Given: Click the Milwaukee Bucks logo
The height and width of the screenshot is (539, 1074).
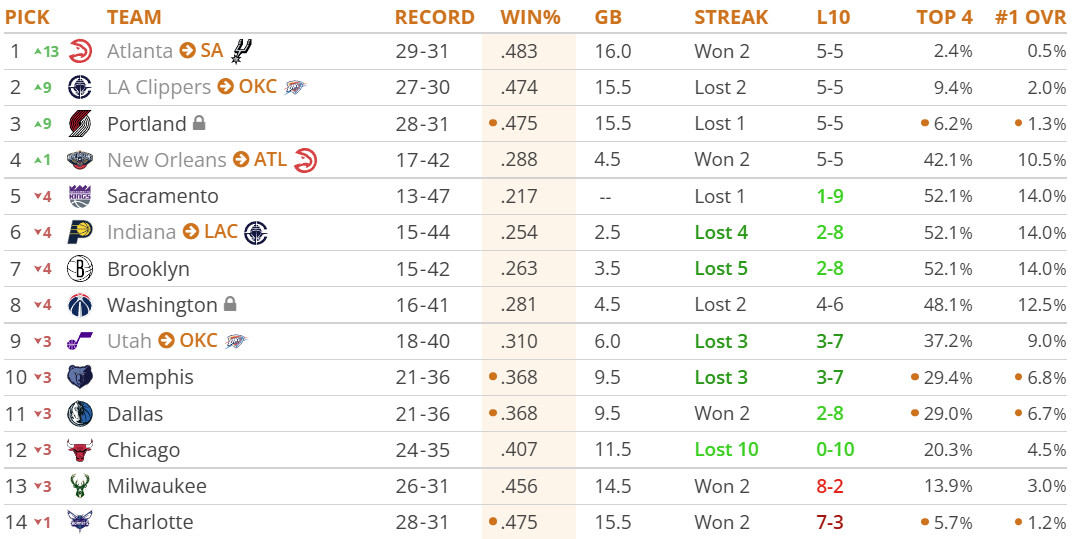Looking at the screenshot, I should 80,486.
